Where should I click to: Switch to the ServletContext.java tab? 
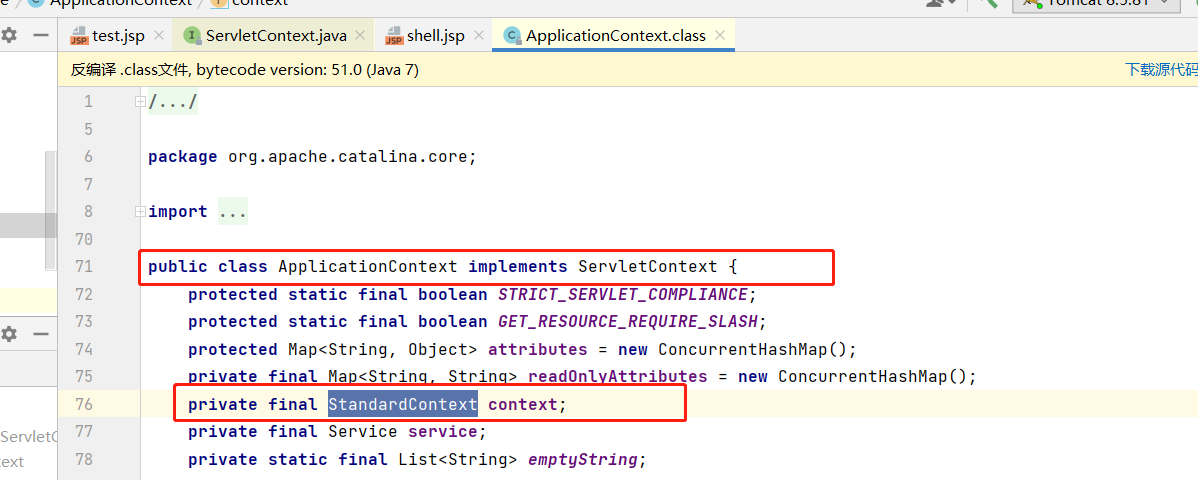[x=275, y=36]
